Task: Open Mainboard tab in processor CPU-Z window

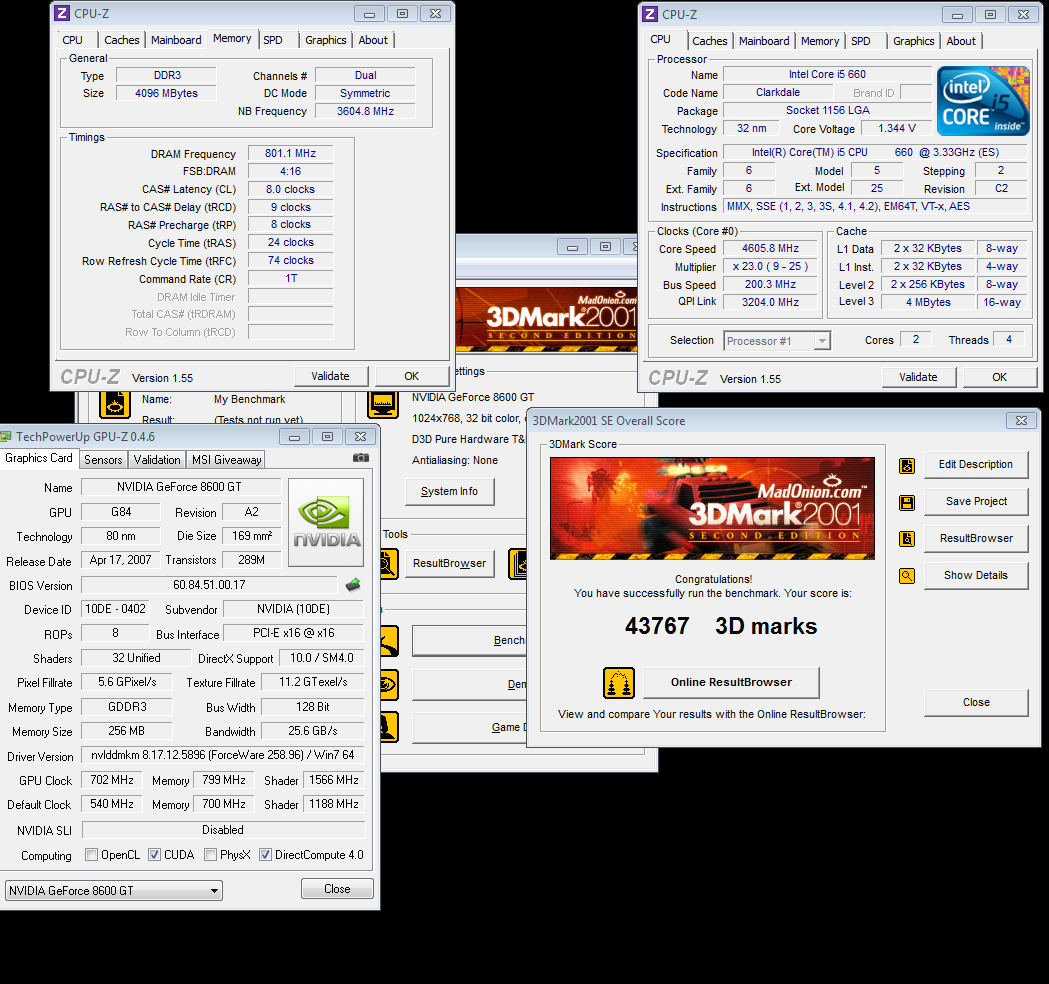Action: tap(764, 41)
